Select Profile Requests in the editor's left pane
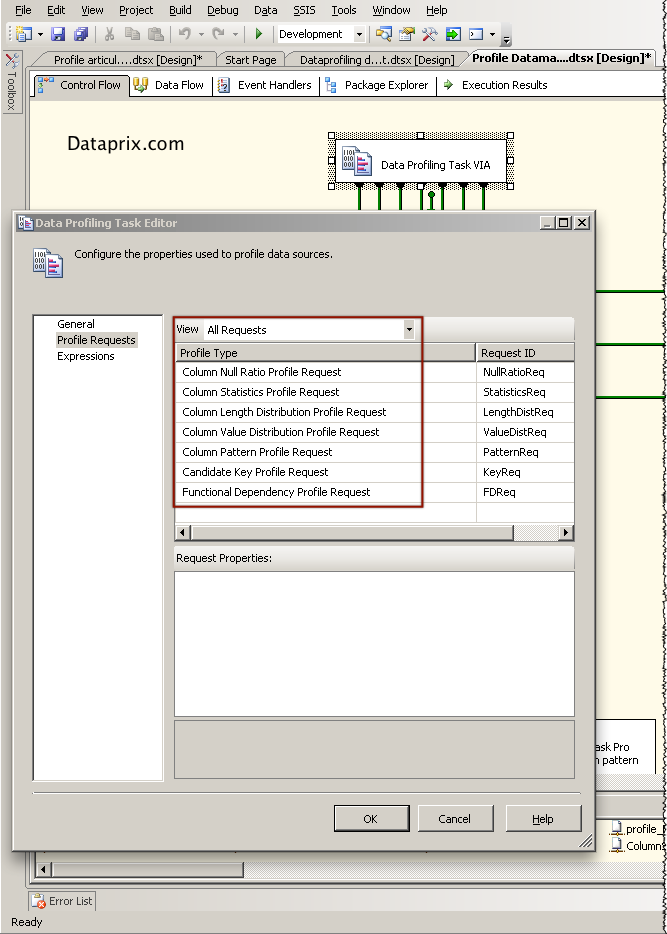667x934 pixels. (96, 340)
